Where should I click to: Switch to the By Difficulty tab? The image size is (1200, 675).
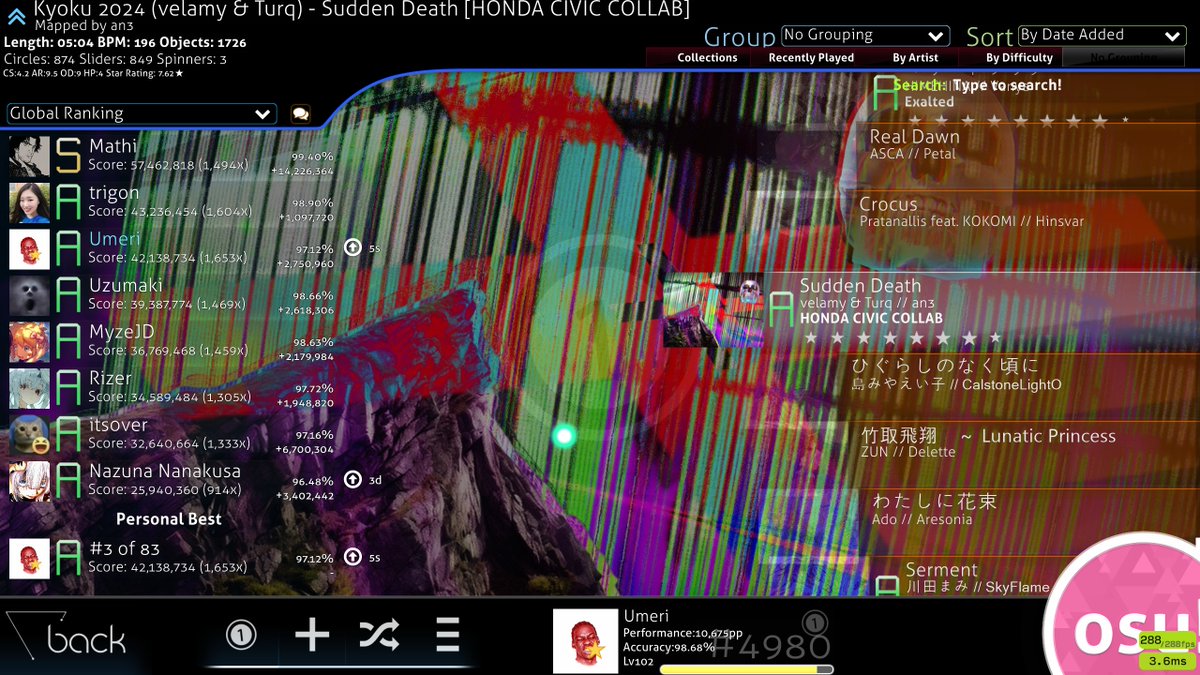(x=1019, y=58)
